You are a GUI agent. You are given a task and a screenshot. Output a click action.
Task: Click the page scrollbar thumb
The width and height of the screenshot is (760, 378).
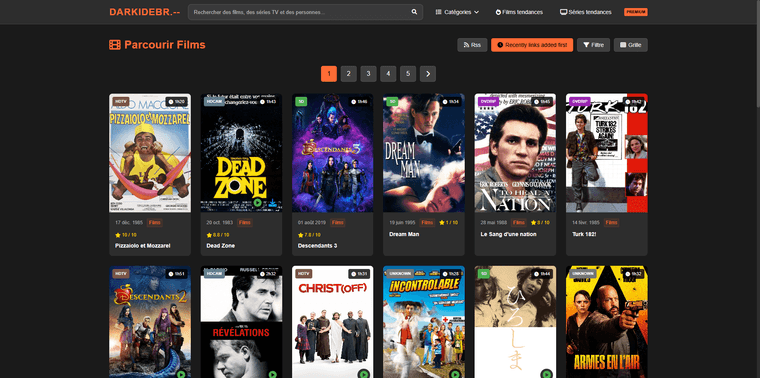[758, 53]
